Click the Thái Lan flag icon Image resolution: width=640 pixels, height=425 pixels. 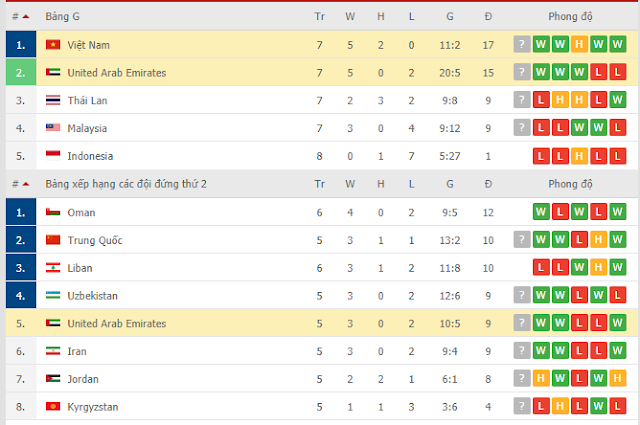click(x=53, y=100)
